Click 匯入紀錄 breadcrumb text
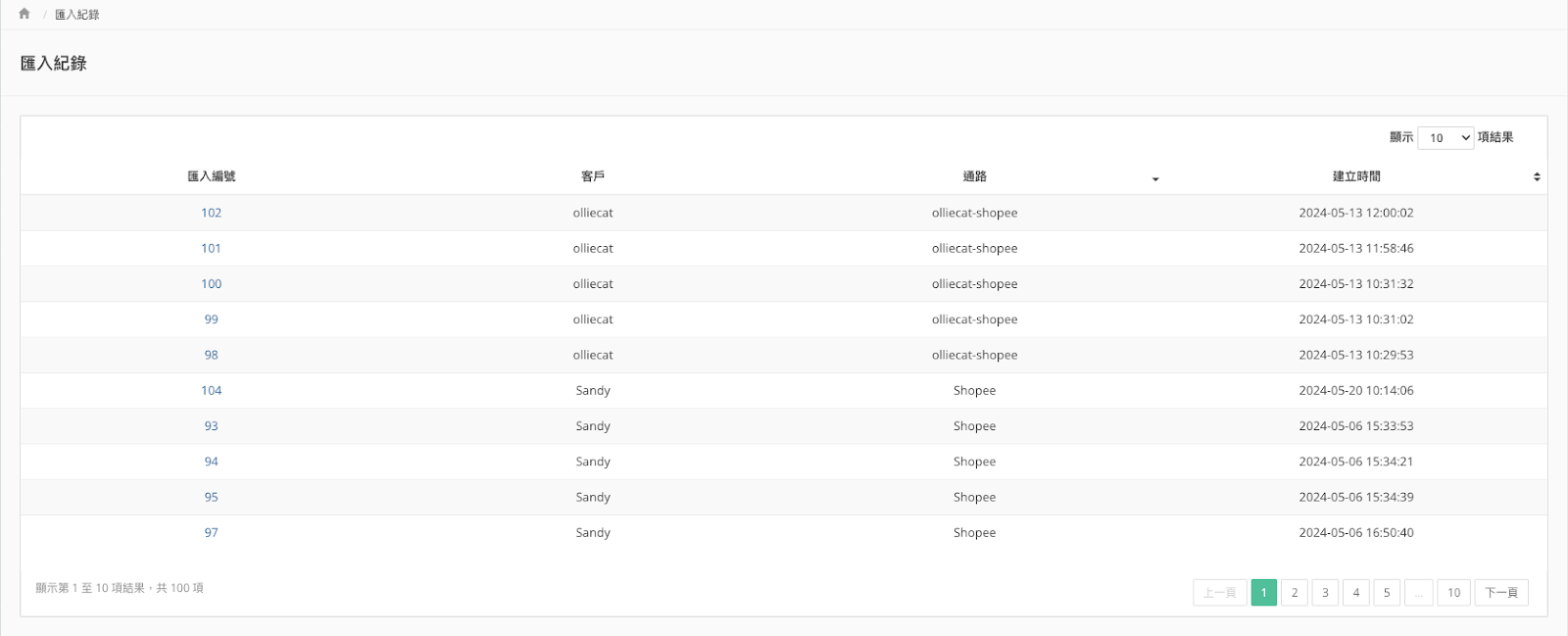The height and width of the screenshot is (636, 1568). pyautogui.click(x=77, y=15)
